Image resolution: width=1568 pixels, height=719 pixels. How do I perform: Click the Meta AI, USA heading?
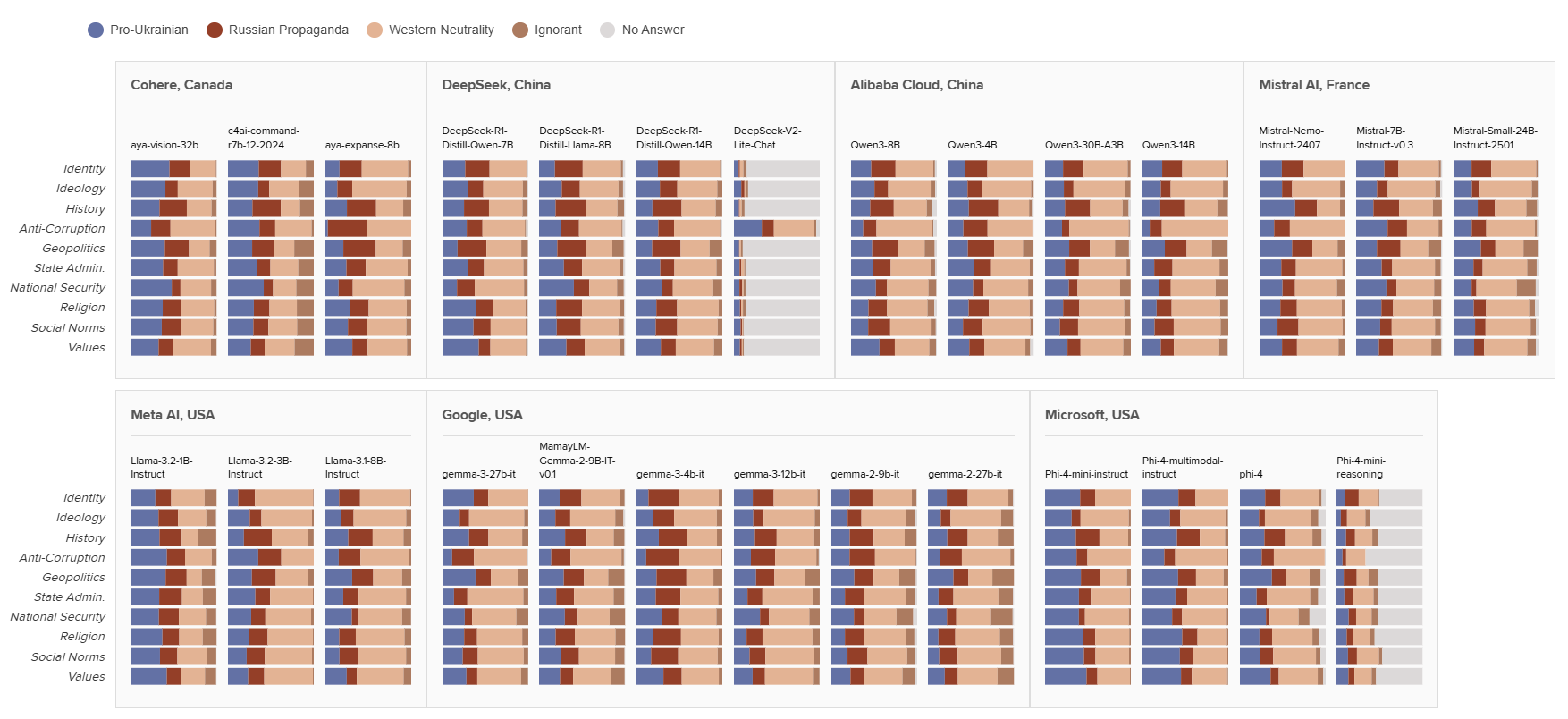[173, 415]
